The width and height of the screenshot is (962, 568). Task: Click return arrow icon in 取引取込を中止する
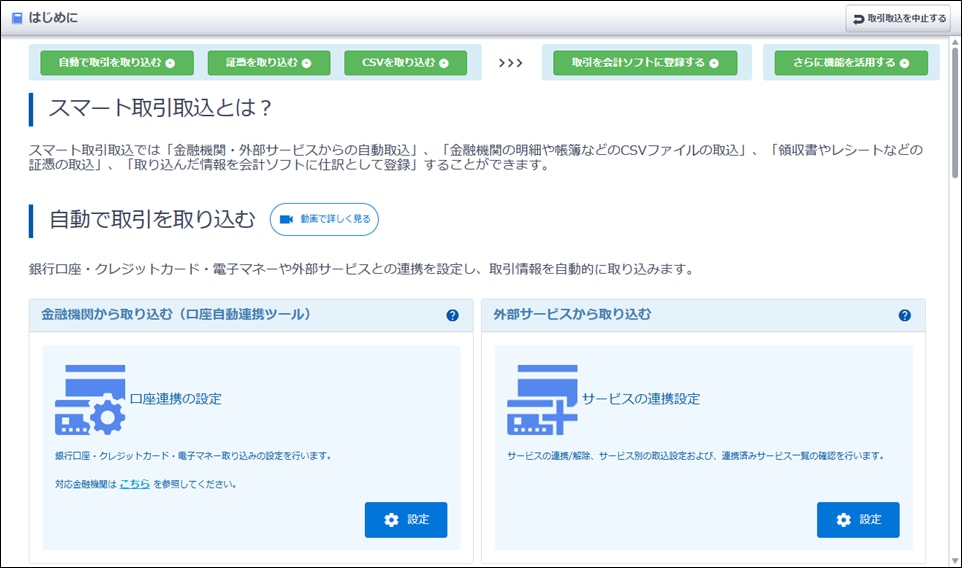[859, 19]
